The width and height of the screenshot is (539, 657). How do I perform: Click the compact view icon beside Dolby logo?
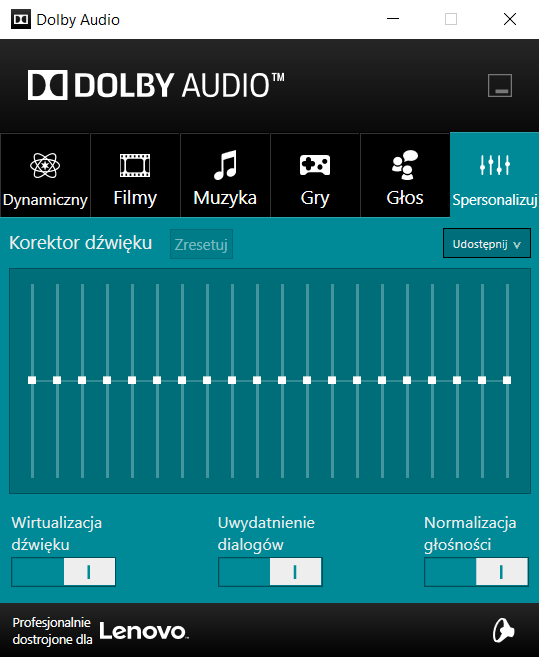(500, 85)
